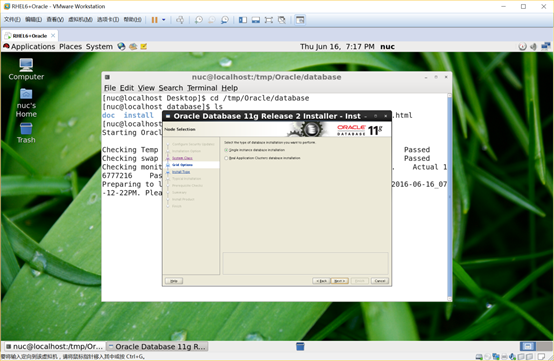The height and width of the screenshot is (361, 554).
Task: Click the take snapshot toolbar icon
Action: (199, 20)
